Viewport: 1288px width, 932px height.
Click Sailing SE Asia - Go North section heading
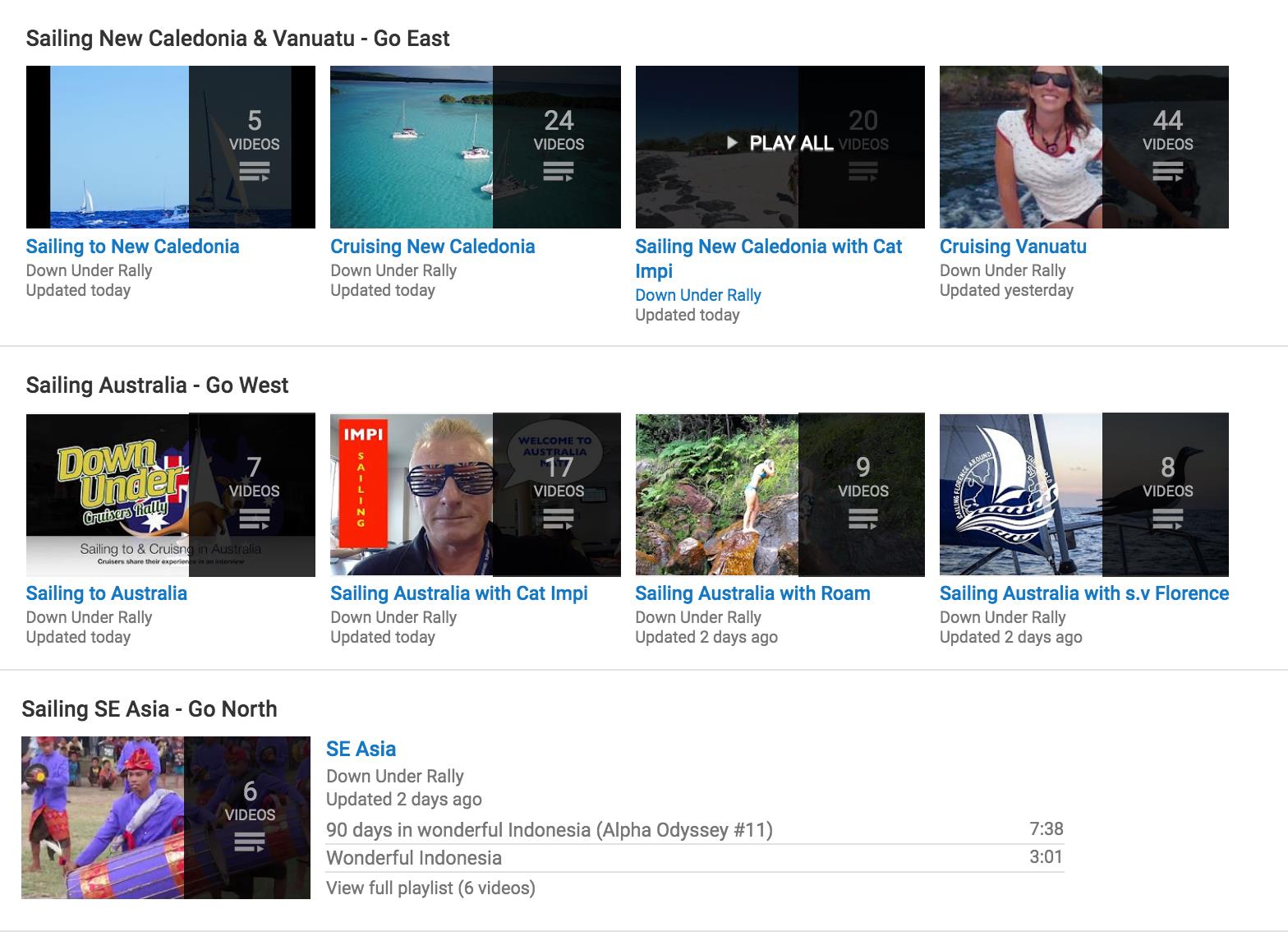click(x=149, y=709)
